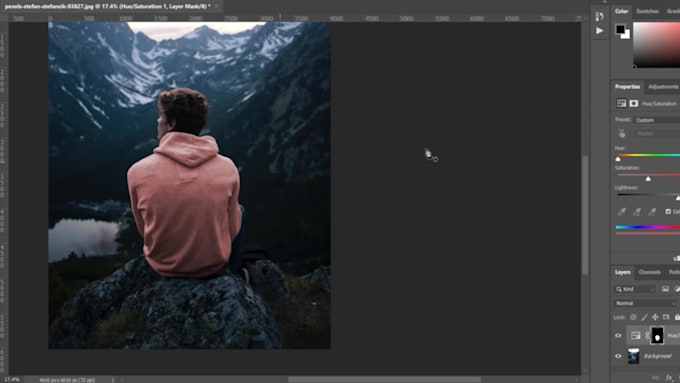Switch to the Swatches tab
This screenshot has width=680, height=383.
pyautogui.click(x=647, y=11)
